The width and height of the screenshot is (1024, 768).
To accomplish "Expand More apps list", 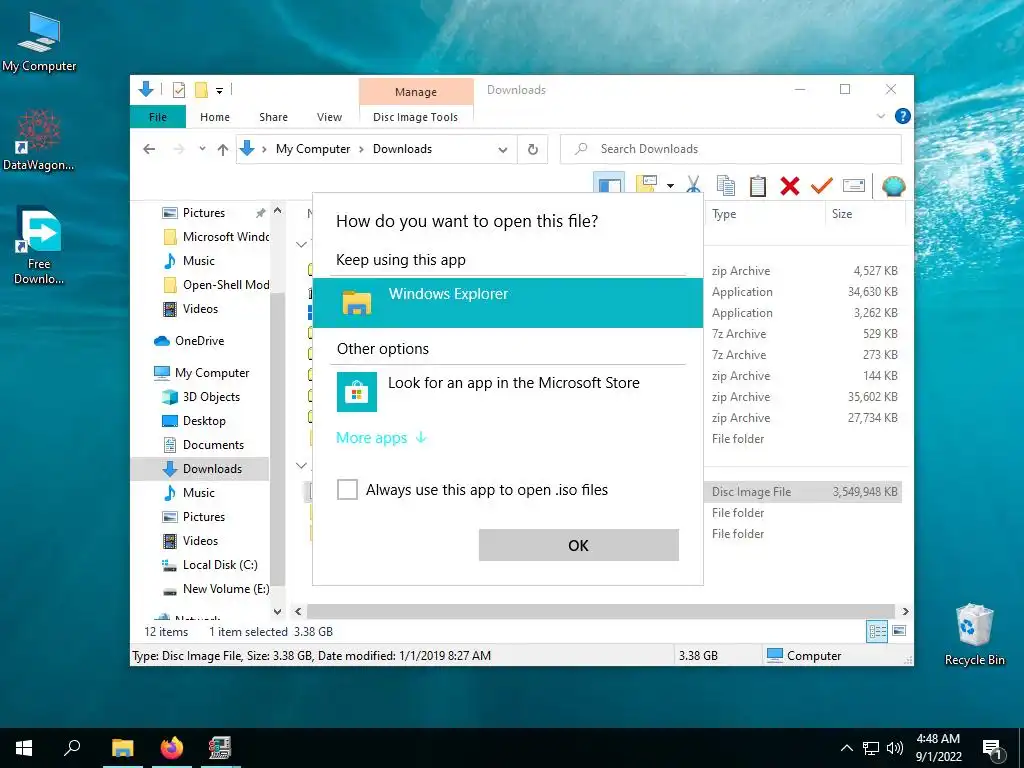I will pos(381,438).
